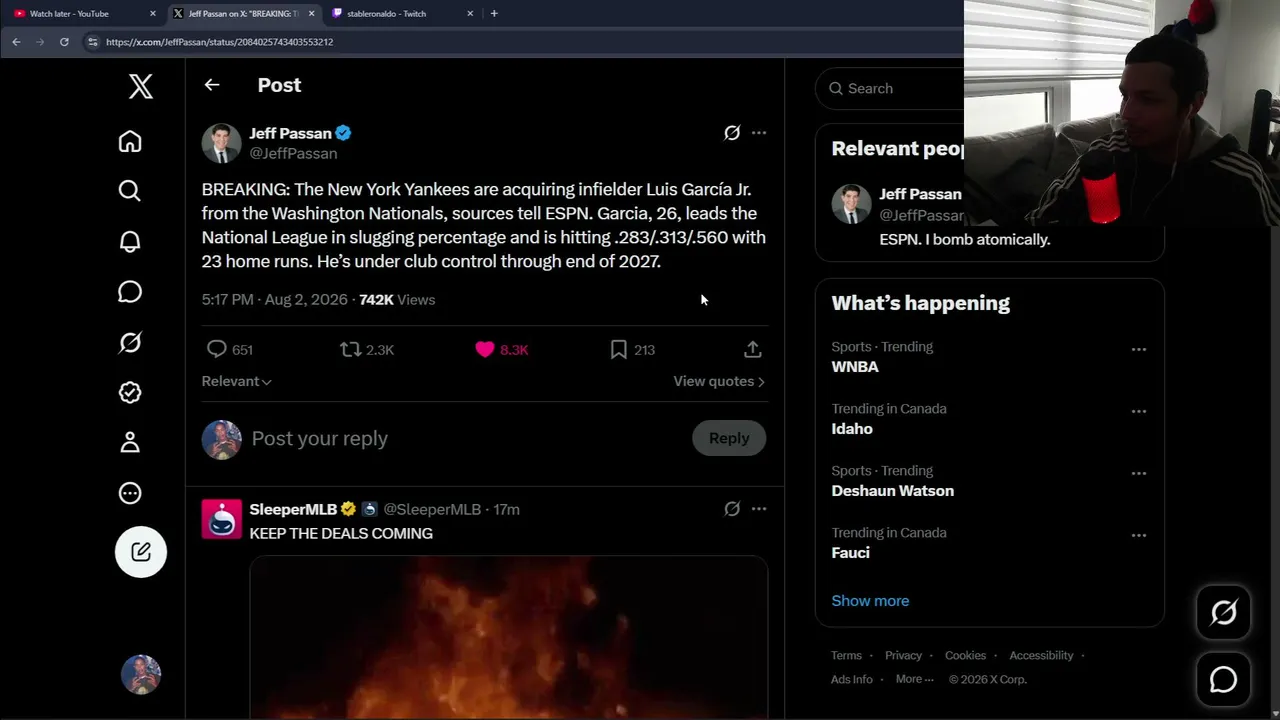The image size is (1280, 720).
Task: Click the reply icon with 651 replies
Action: pos(229,350)
